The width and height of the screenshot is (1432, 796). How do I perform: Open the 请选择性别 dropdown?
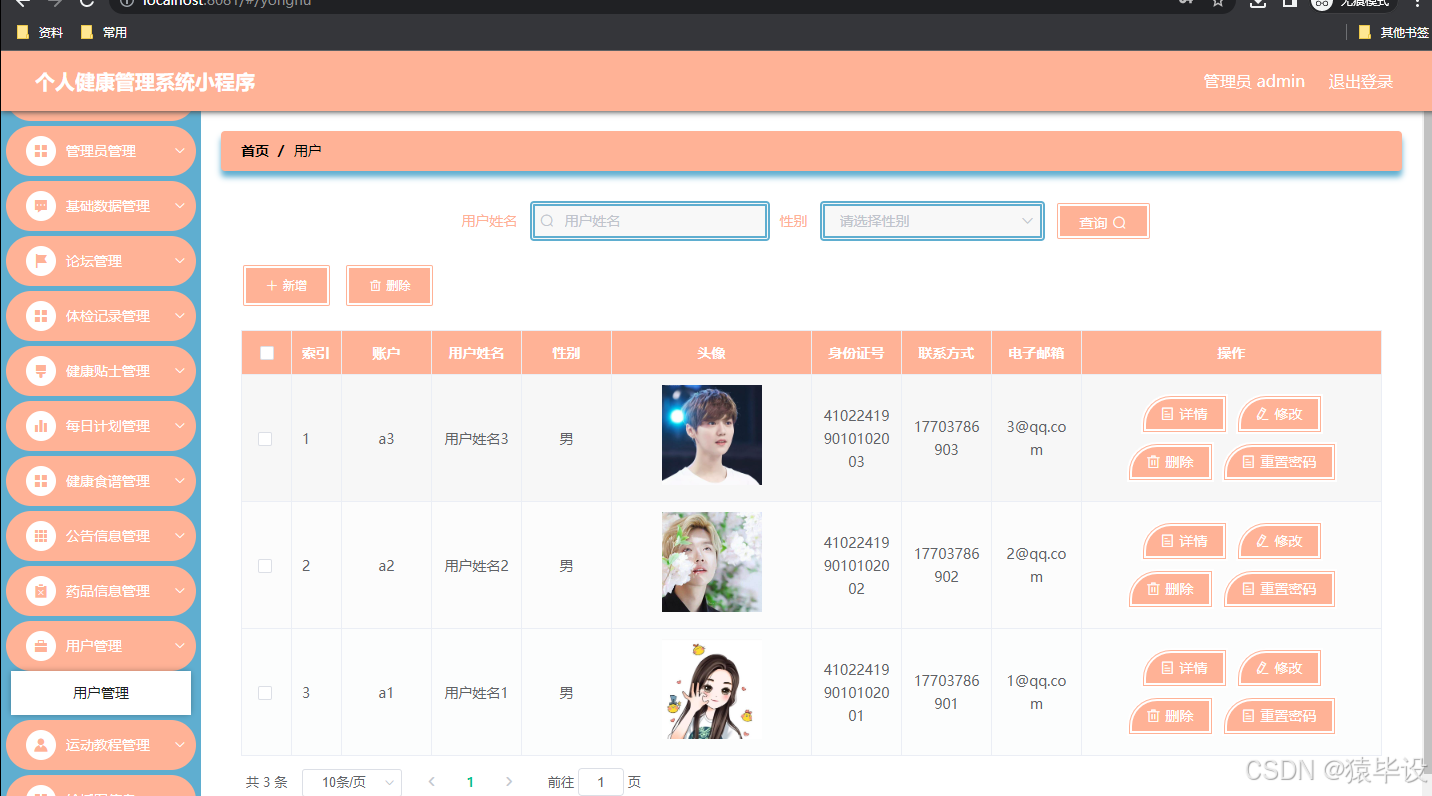(x=932, y=221)
